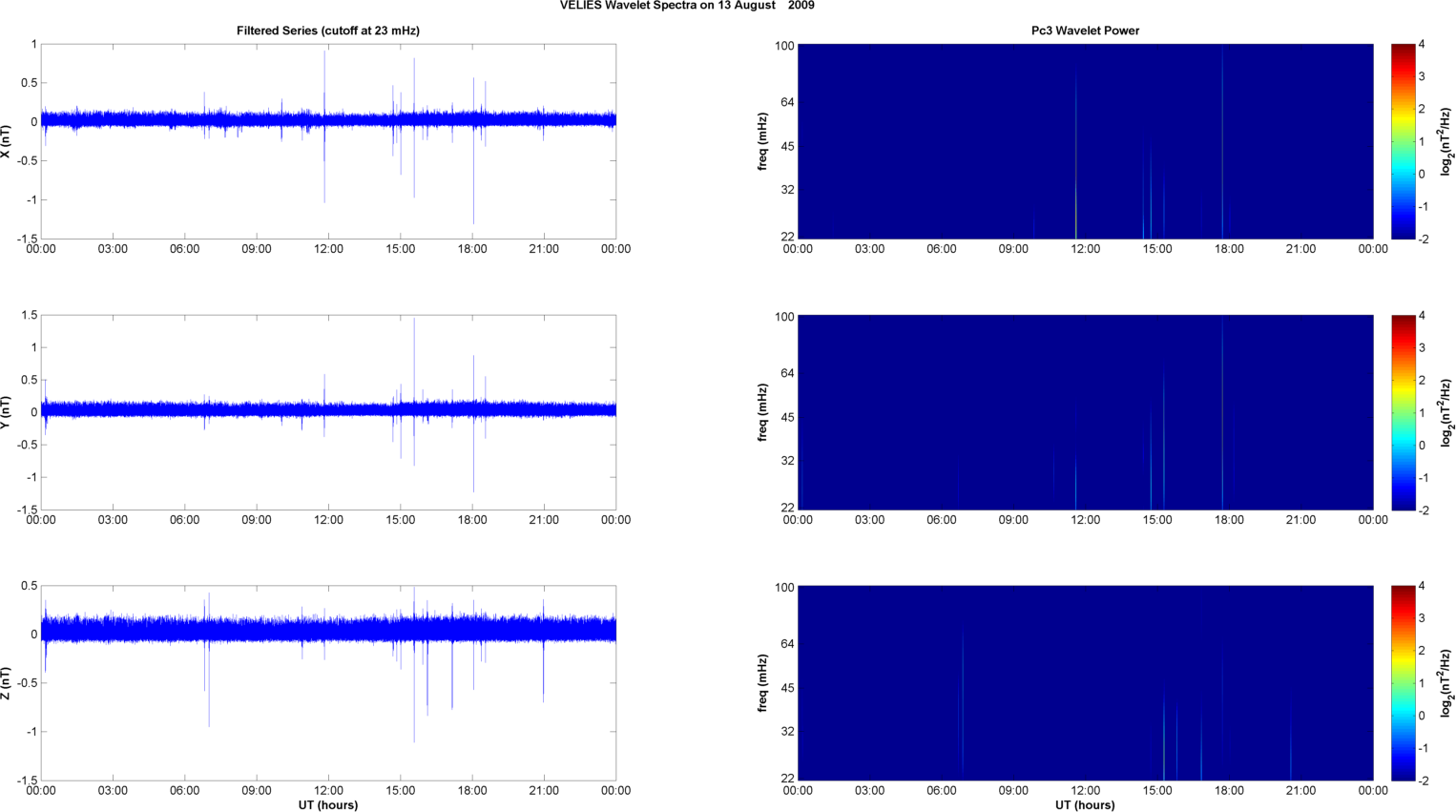Viewport: 1456px width, 812px height.
Task: Click the 0 tick on the middle colorbar
Action: (x=1422, y=446)
